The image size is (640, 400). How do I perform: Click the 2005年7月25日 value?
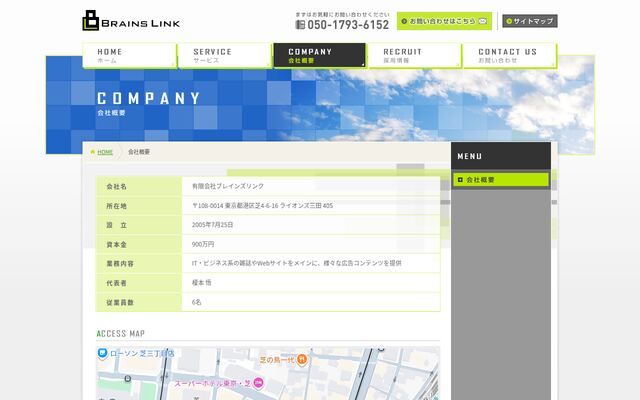(x=212, y=225)
